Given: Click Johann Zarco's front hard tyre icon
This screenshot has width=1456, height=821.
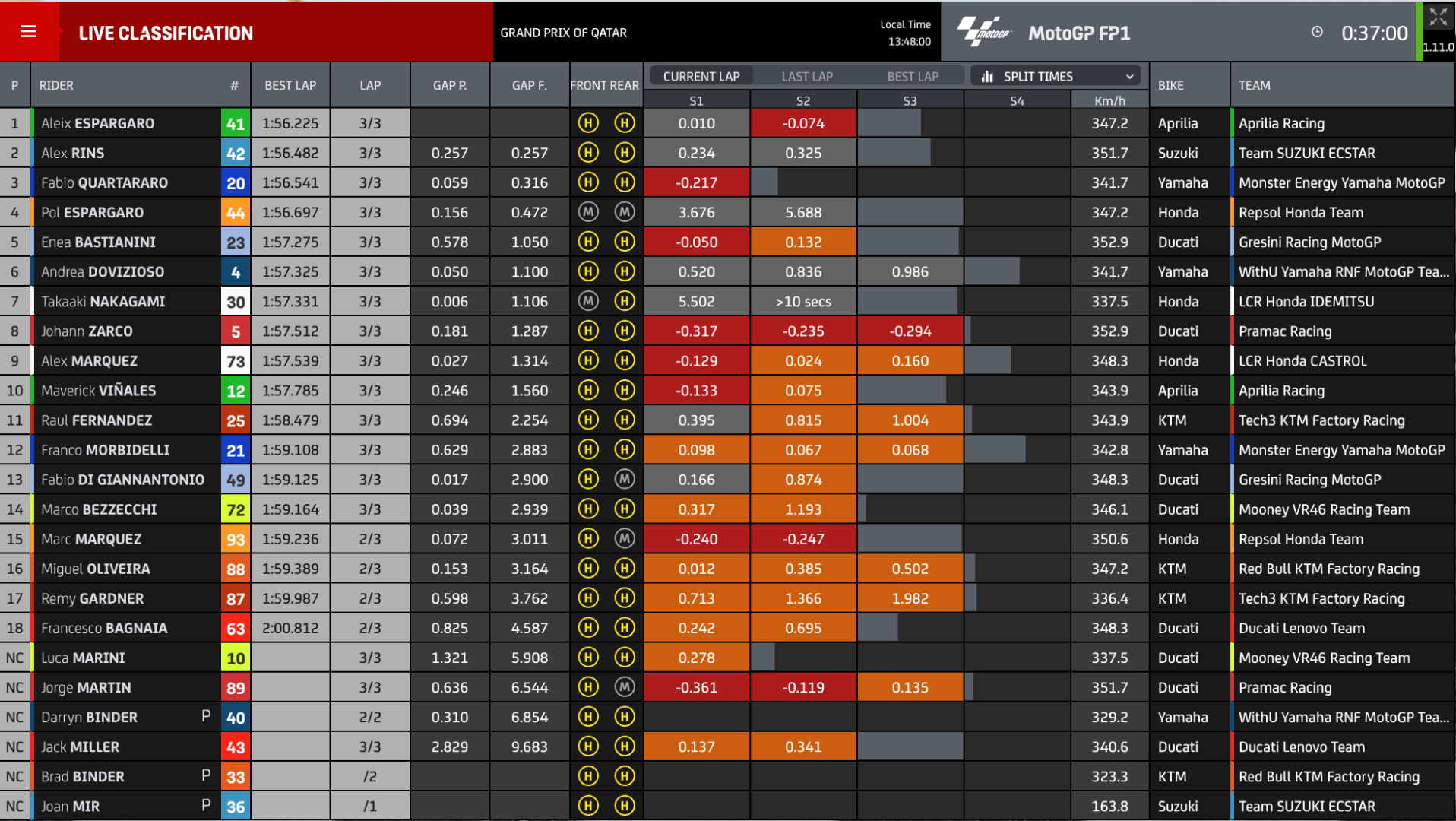Looking at the screenshot, I should 588,331.
